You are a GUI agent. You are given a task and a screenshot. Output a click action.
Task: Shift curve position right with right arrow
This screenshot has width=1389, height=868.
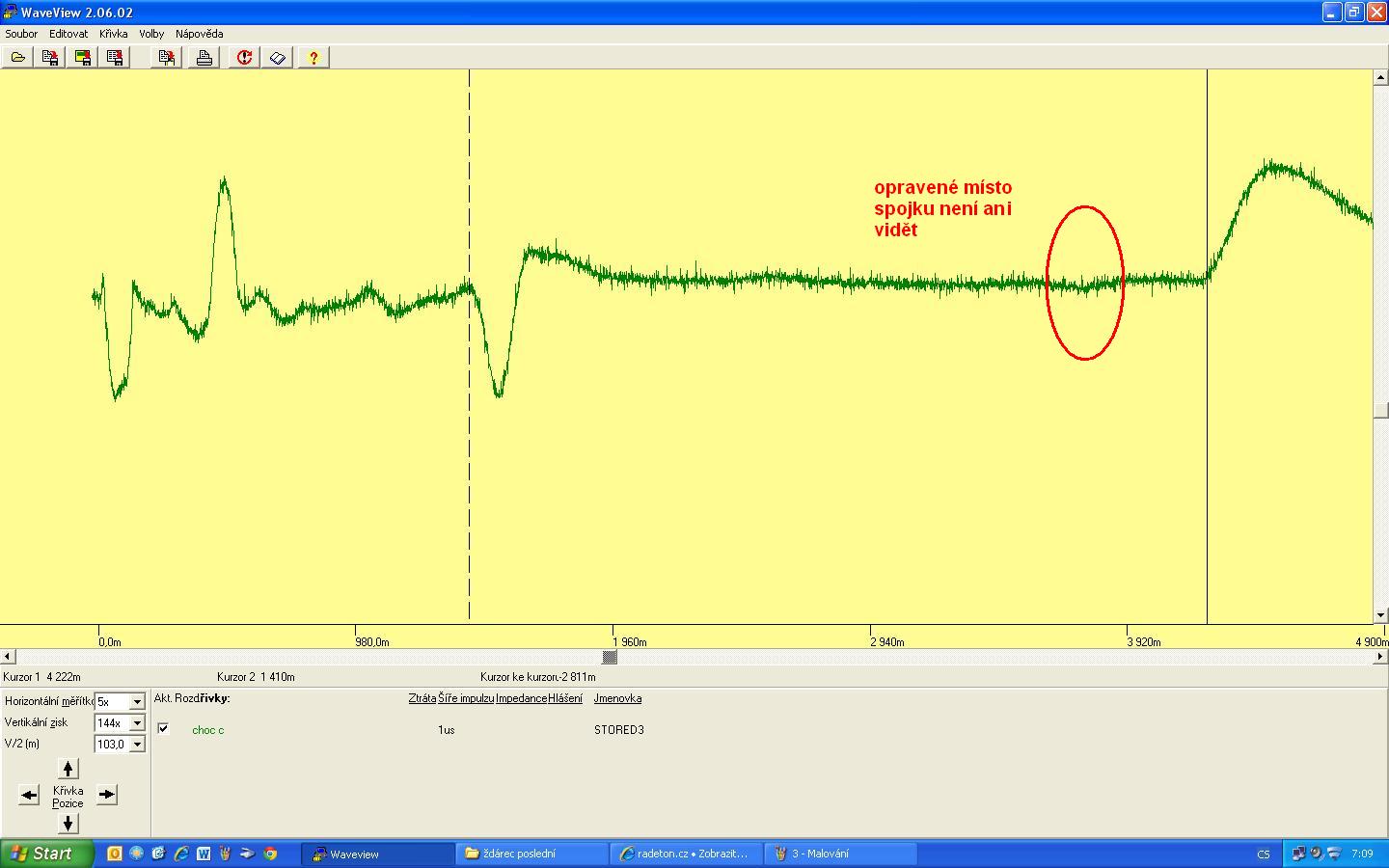coord(107,795)
